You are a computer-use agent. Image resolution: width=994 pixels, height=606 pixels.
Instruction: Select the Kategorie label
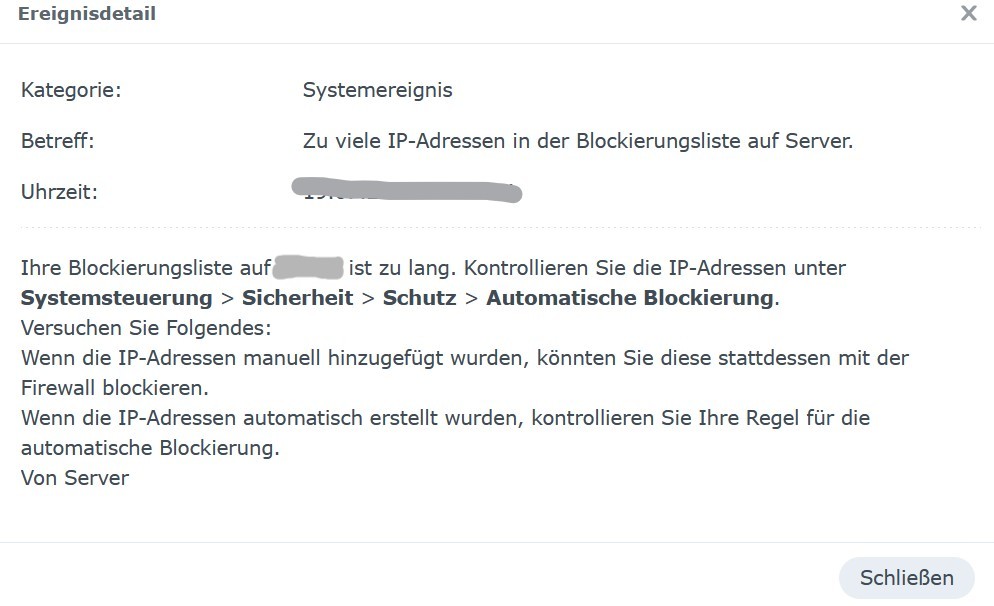[x=71, y=90]
